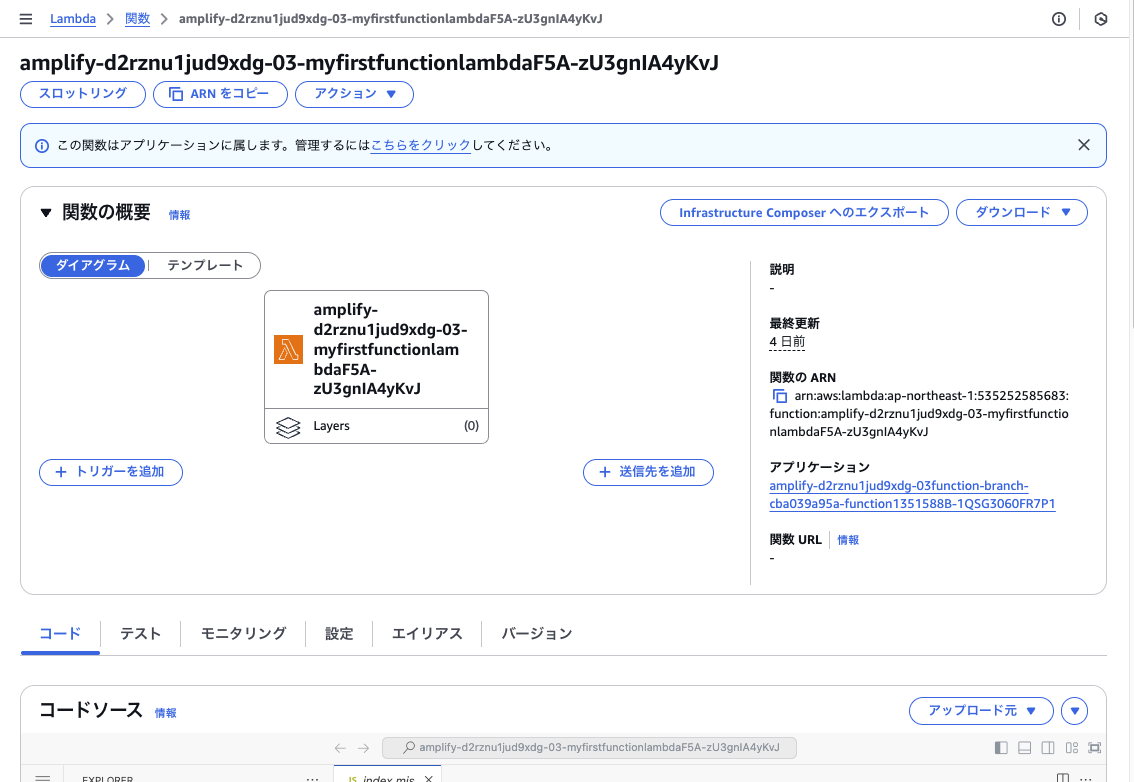Viewport: 1134px width, 782px height.
Task: Dismiss the application info banner
Action: click(1083, 145)
